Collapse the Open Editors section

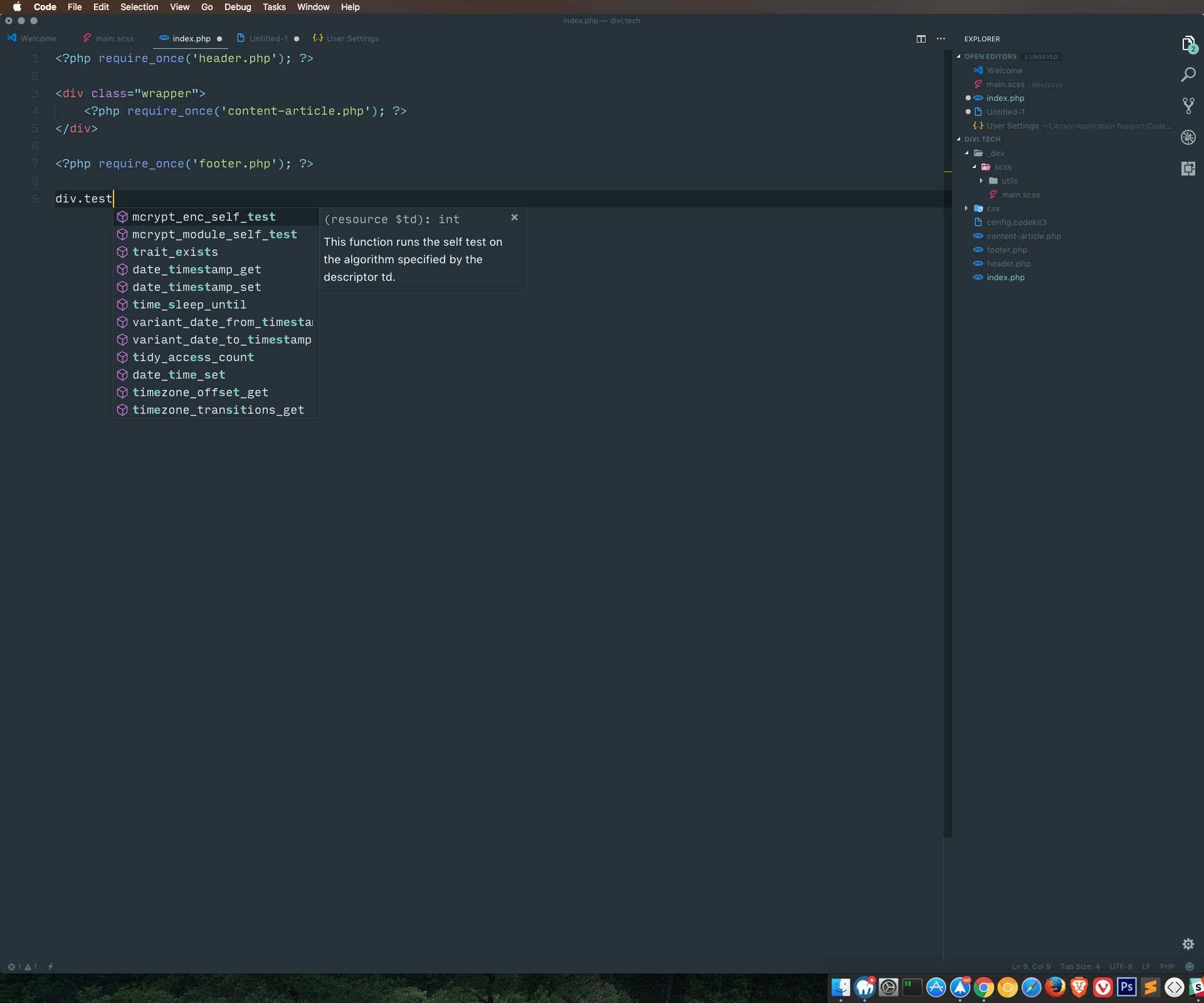959,56
